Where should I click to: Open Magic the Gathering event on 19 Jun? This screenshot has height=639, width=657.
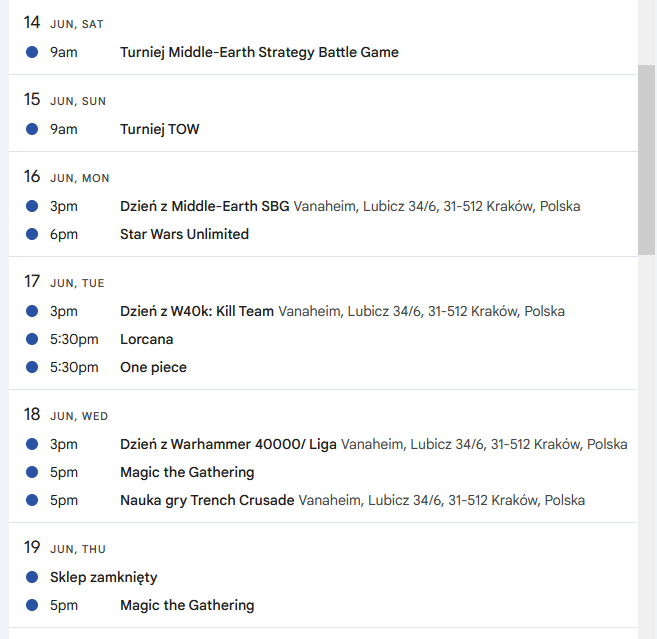(187, 605)
